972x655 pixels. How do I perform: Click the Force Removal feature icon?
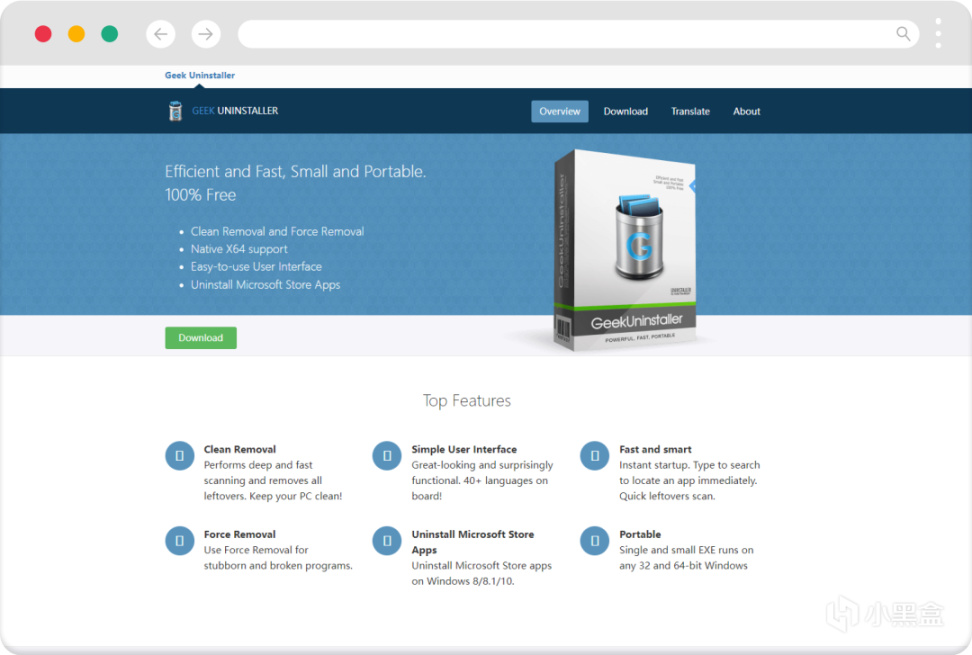[180, 541]
